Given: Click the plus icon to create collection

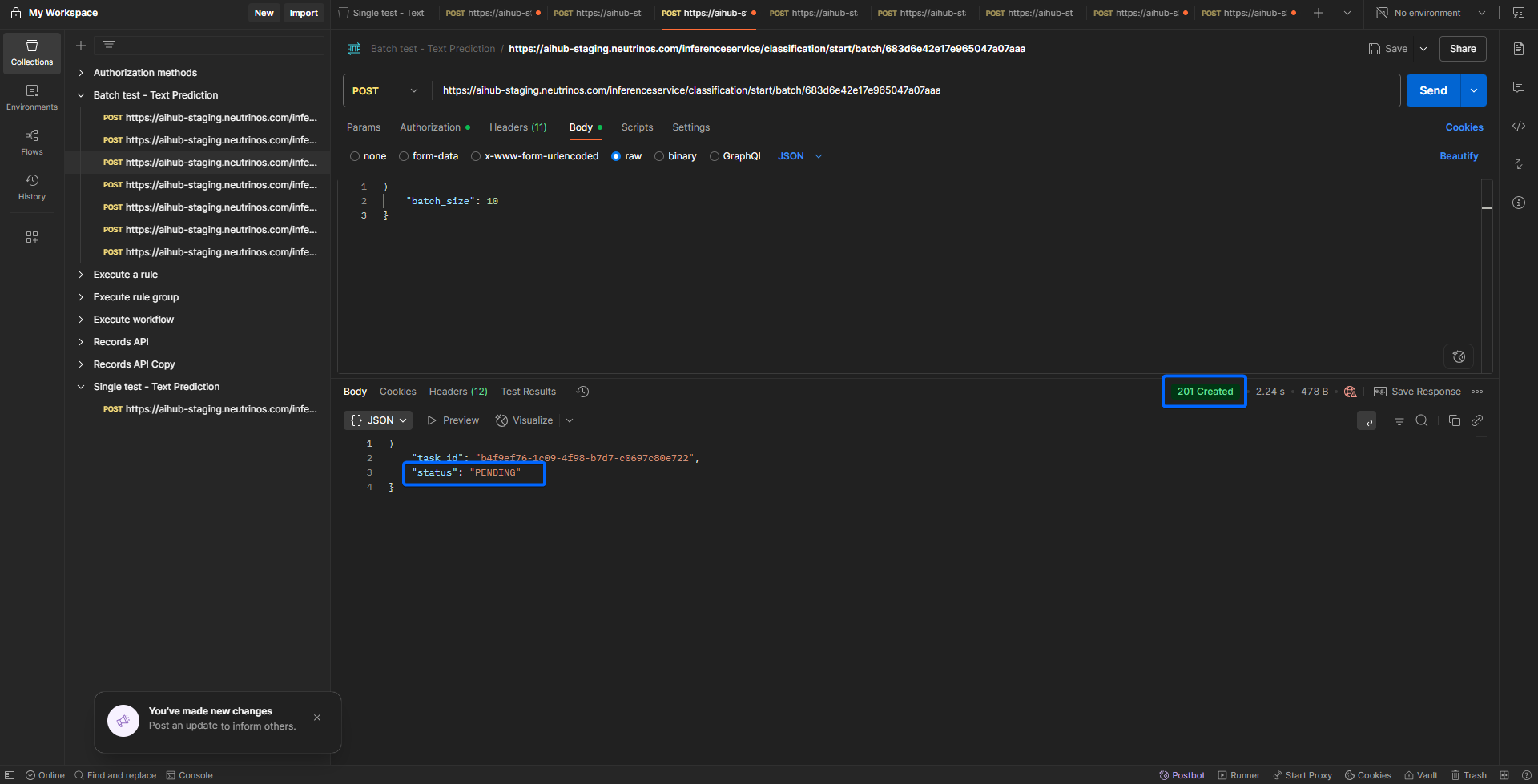Looking at the screenshot, I should point(81,46).
